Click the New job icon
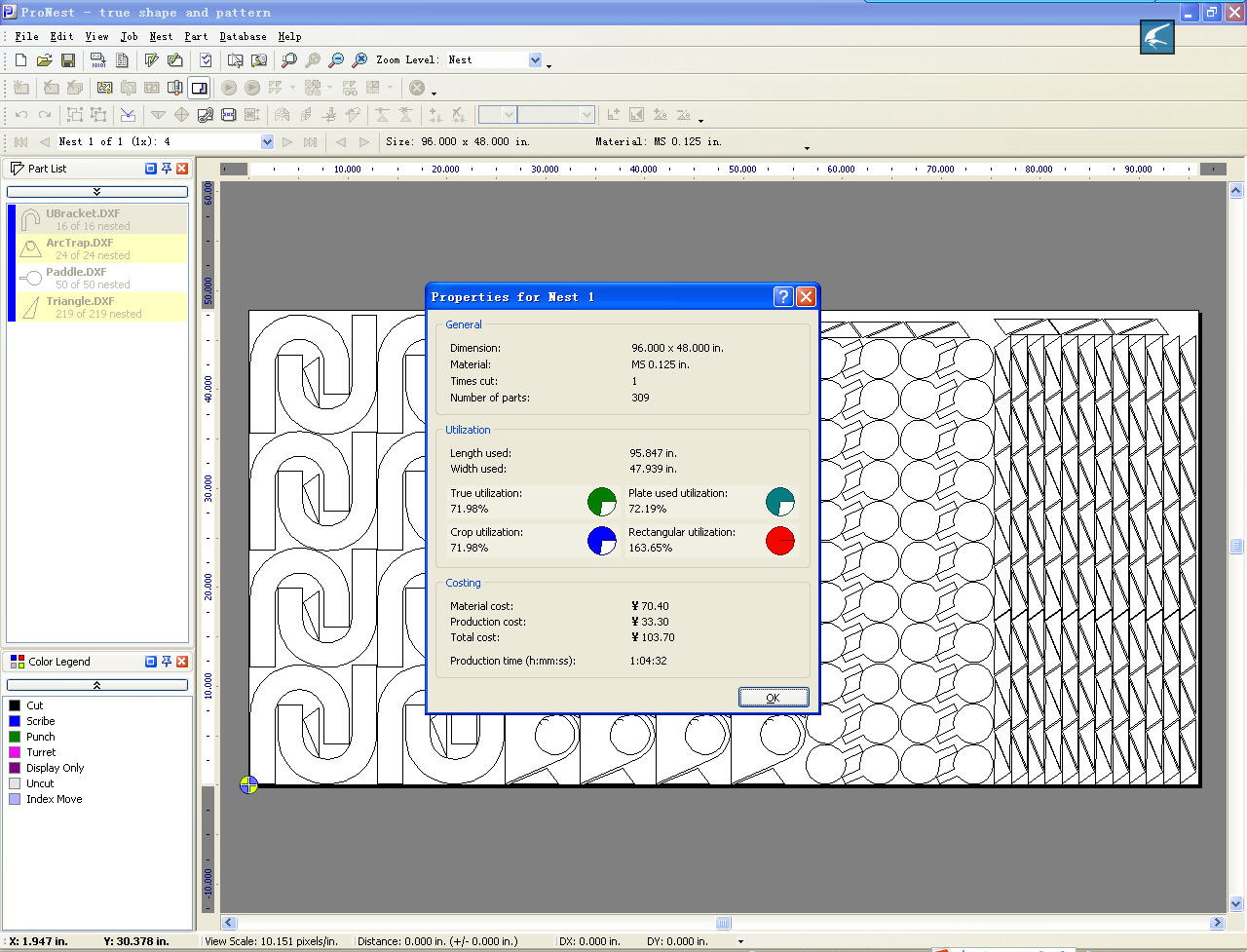 20,60
